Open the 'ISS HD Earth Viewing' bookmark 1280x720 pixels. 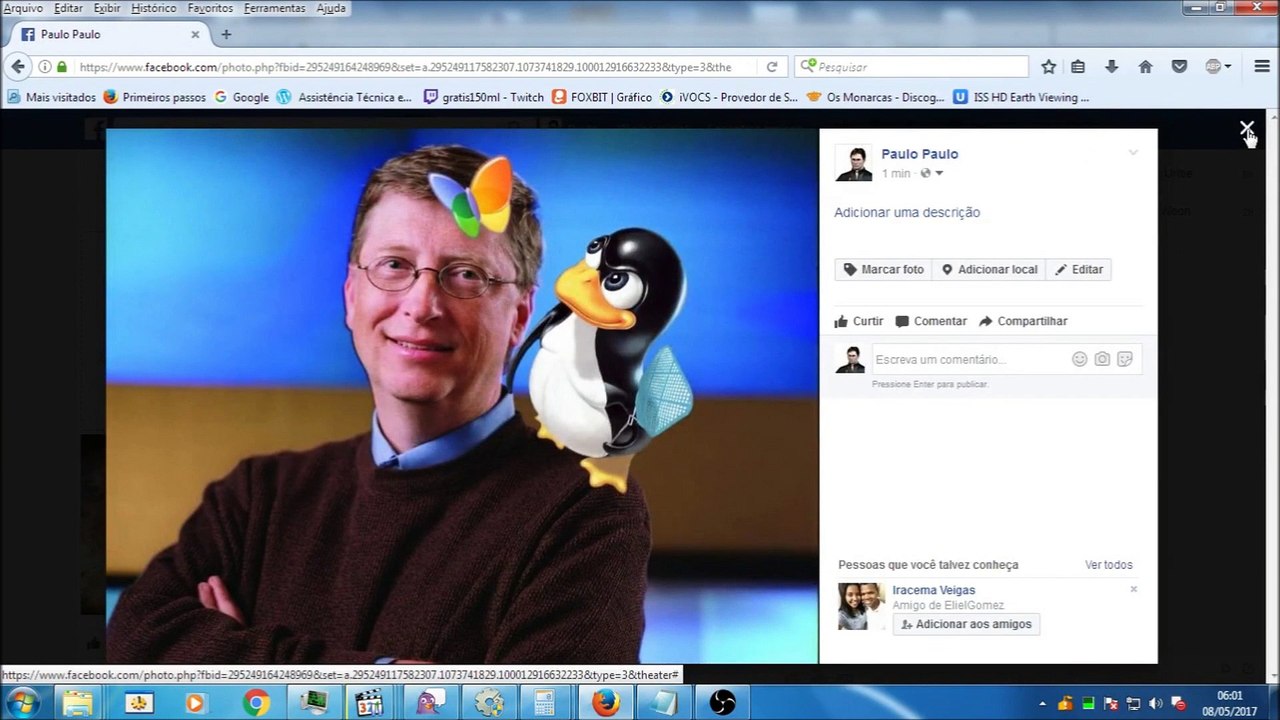click(x=1021, y=97)
